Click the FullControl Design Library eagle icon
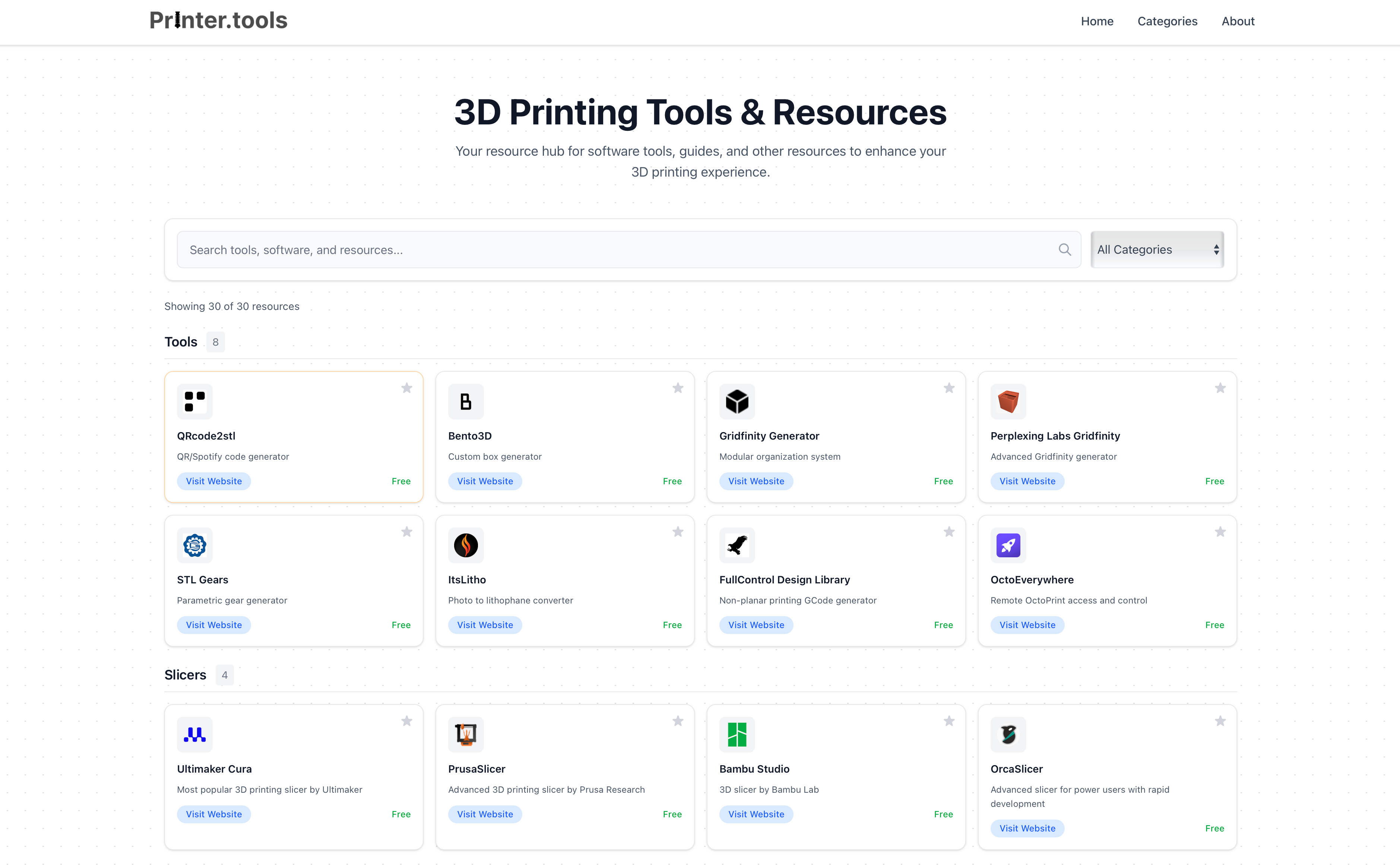 pos(737,545)
